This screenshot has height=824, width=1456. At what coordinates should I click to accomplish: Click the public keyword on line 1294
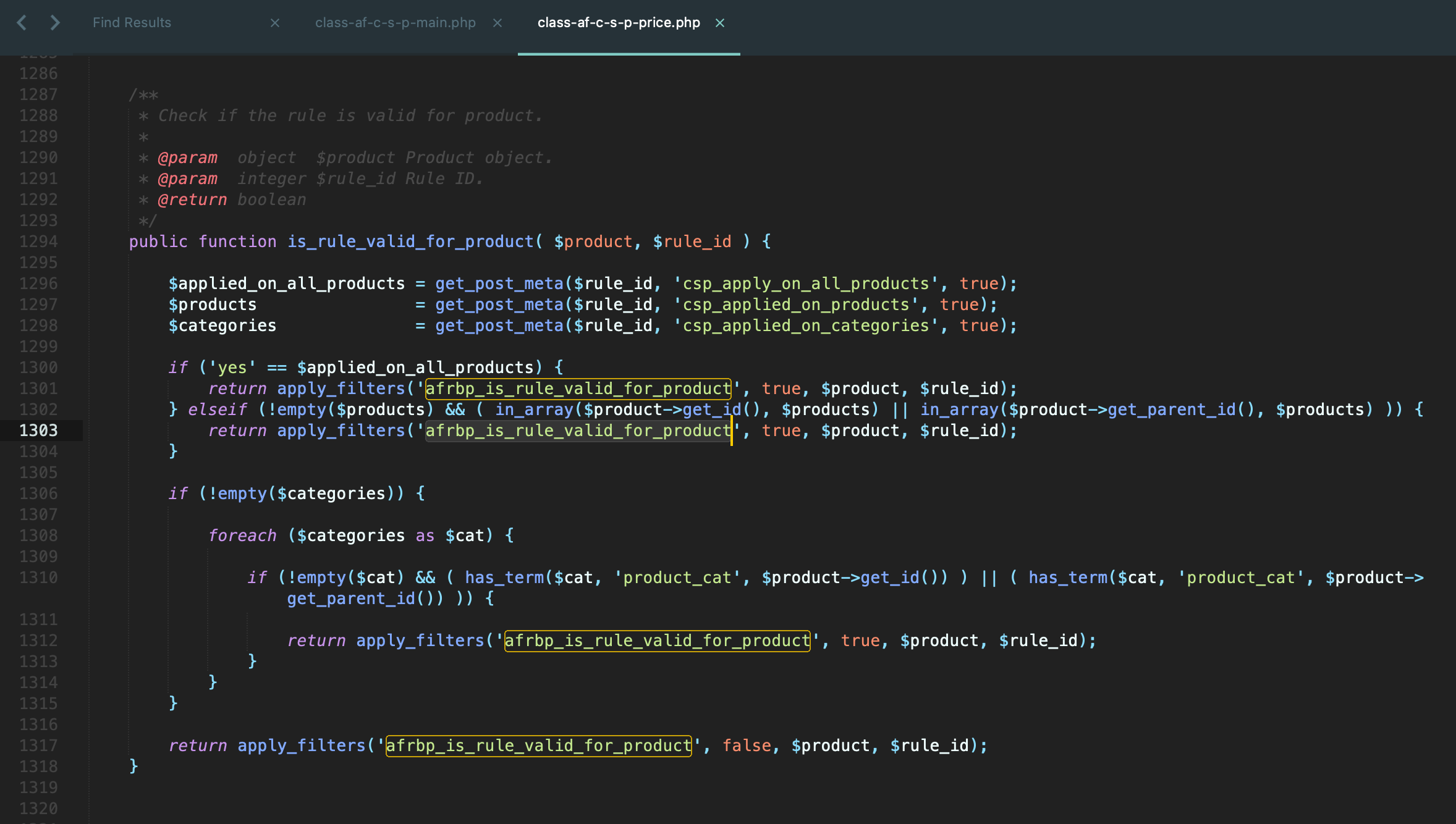click(158, 242)
